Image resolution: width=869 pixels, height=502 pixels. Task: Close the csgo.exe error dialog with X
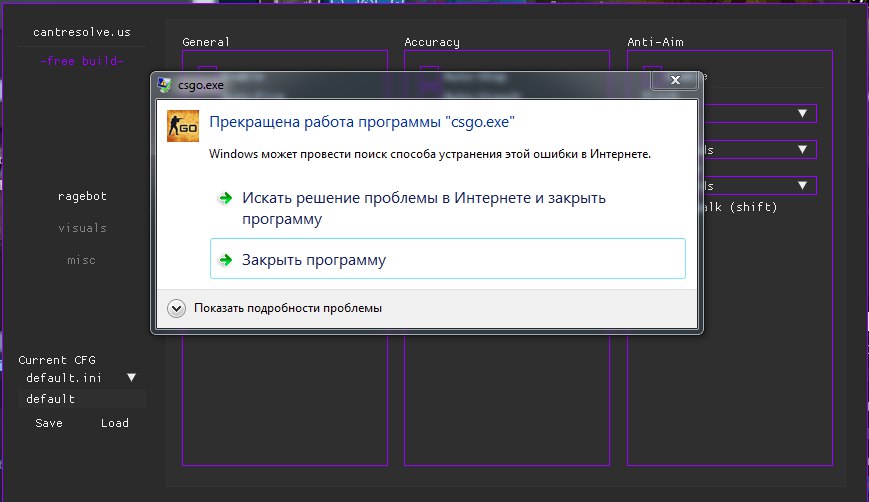click(x=675, y=80)
